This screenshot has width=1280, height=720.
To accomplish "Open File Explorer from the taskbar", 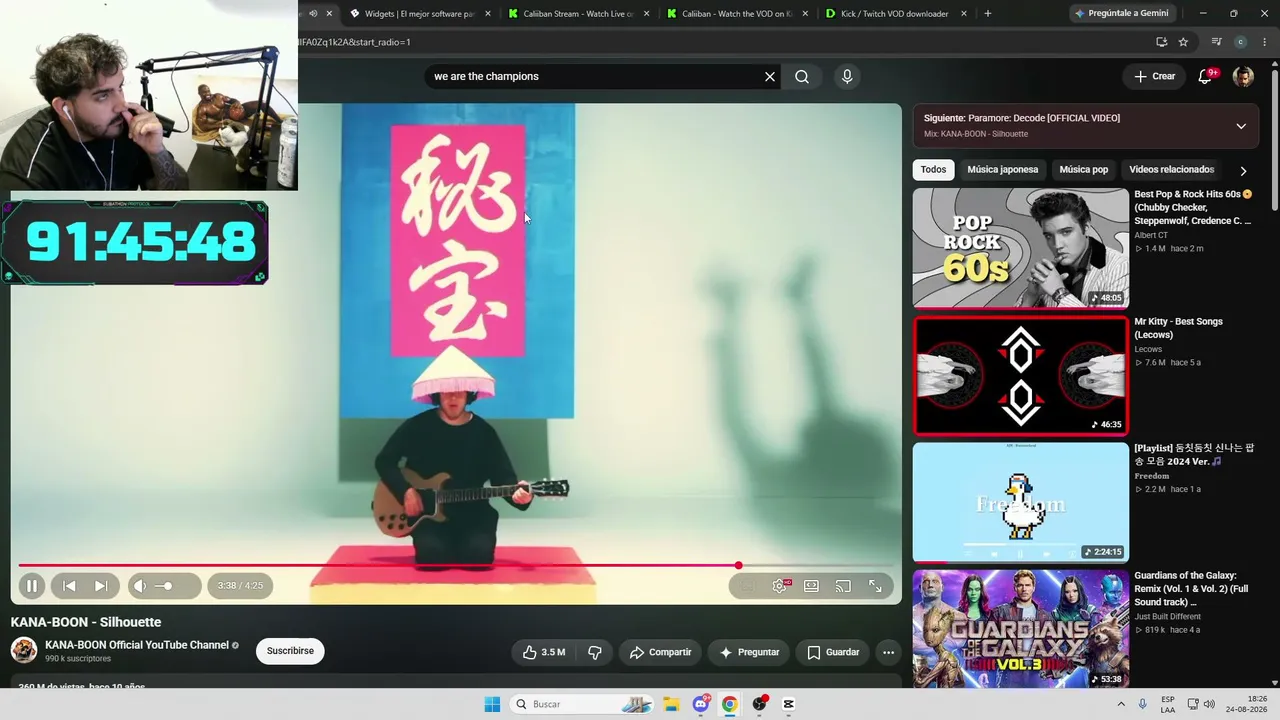I will tap(672, 704).
